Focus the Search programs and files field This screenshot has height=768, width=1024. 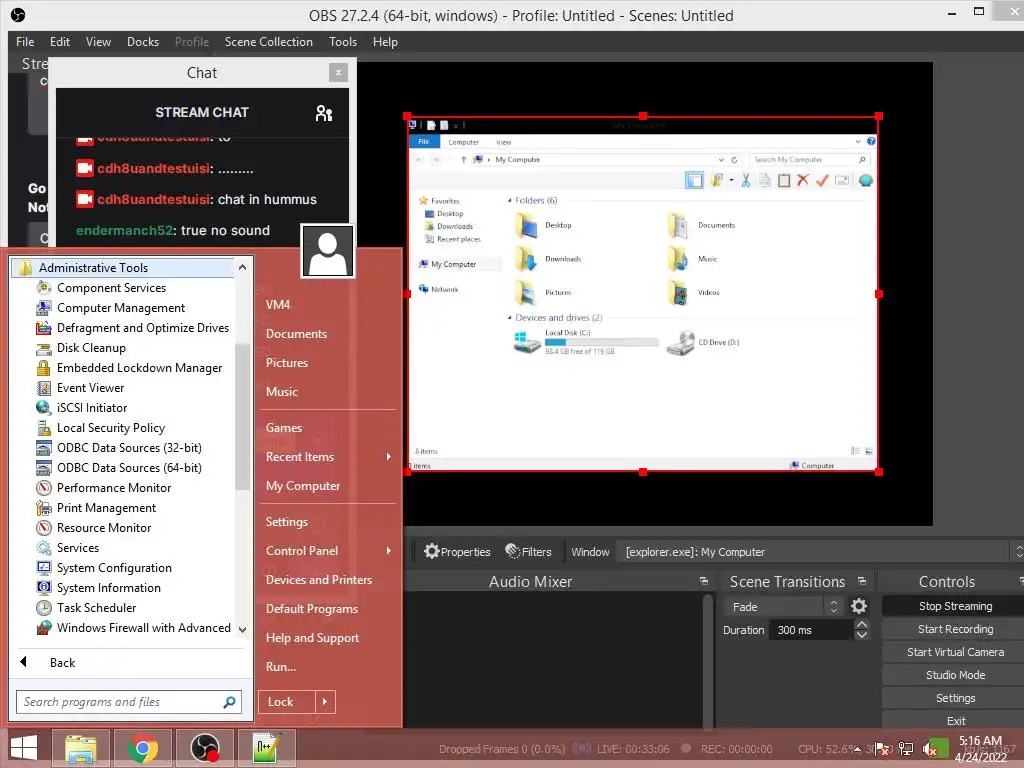click(x=129, y=702)
